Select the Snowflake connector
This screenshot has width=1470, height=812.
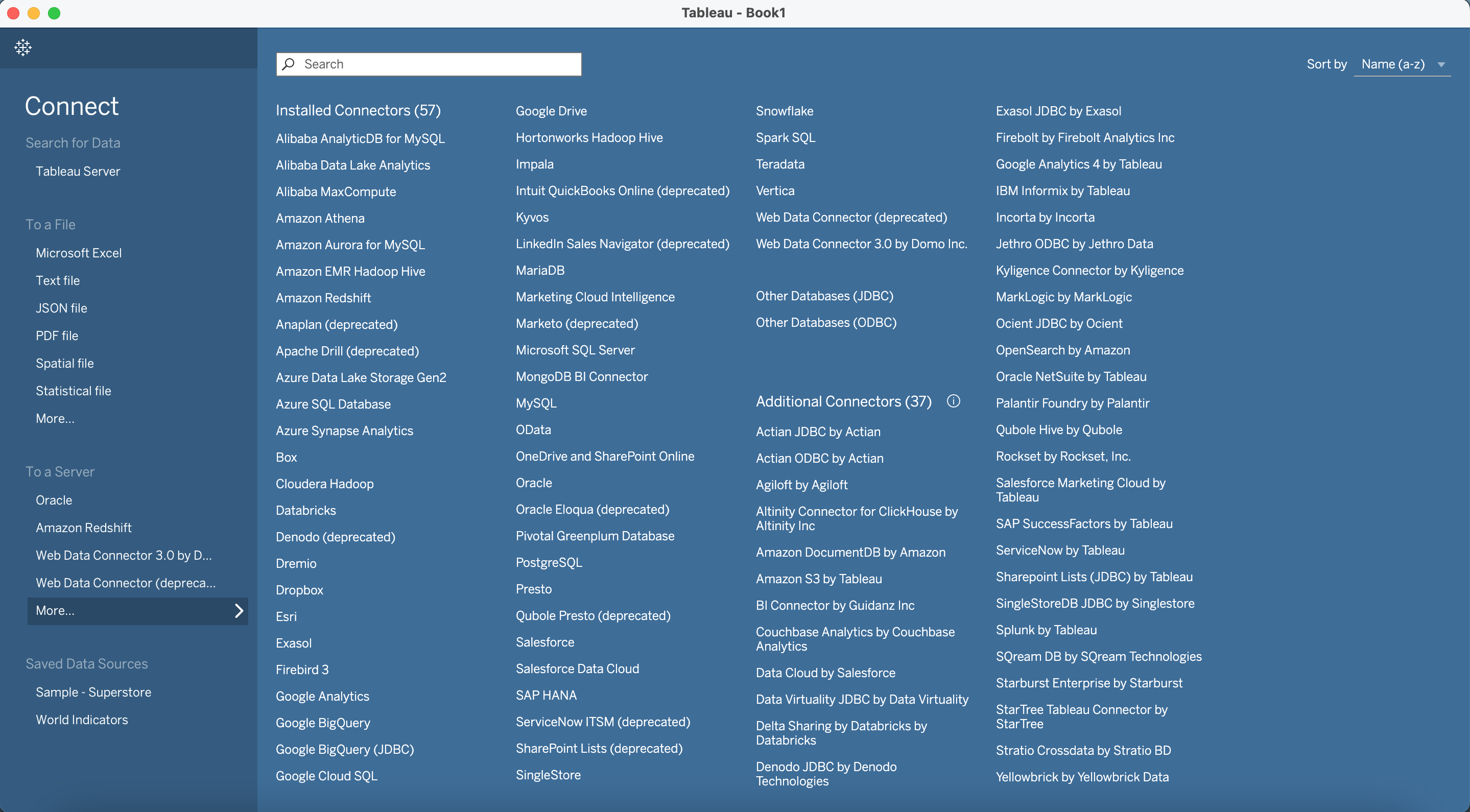click(785, 111)
